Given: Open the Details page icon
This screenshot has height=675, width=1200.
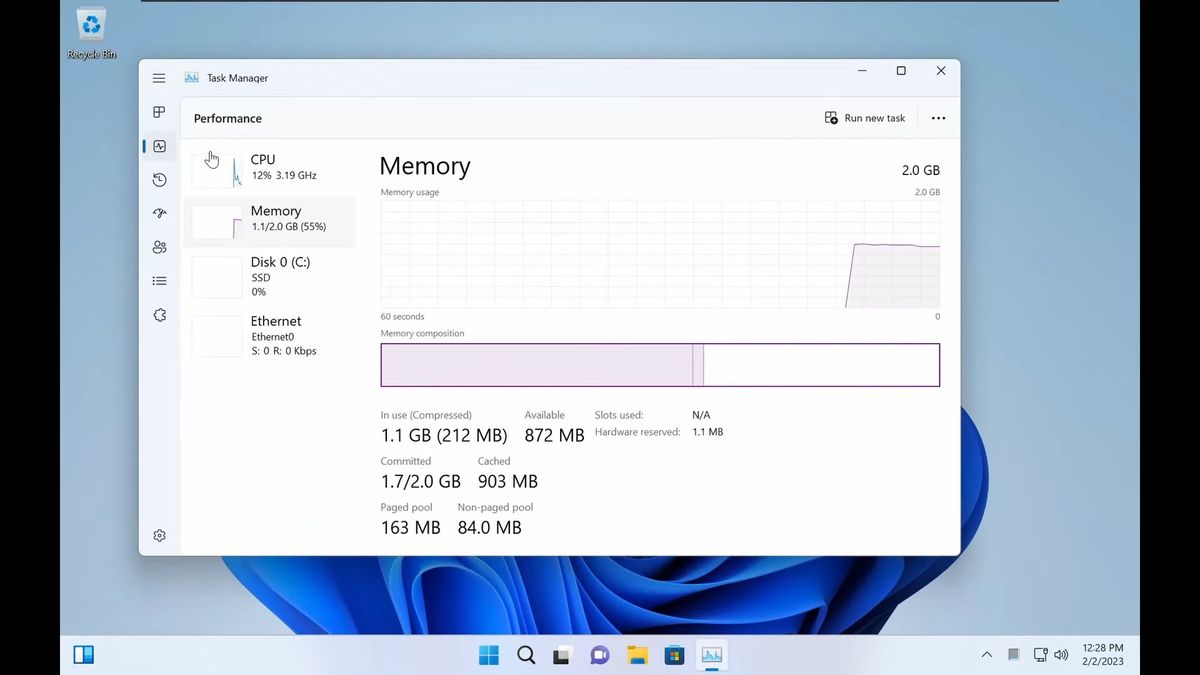Looking at the screenshot, I should click(159, 280).
